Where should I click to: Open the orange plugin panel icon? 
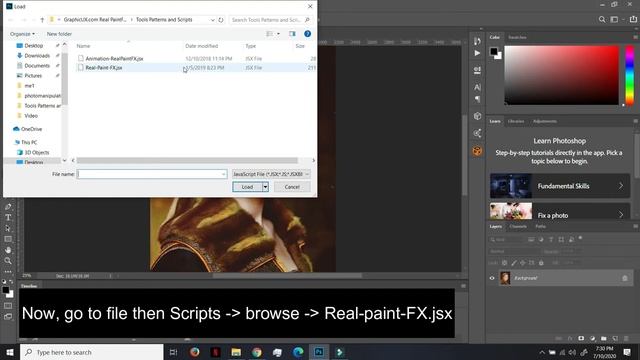[477, 151]
